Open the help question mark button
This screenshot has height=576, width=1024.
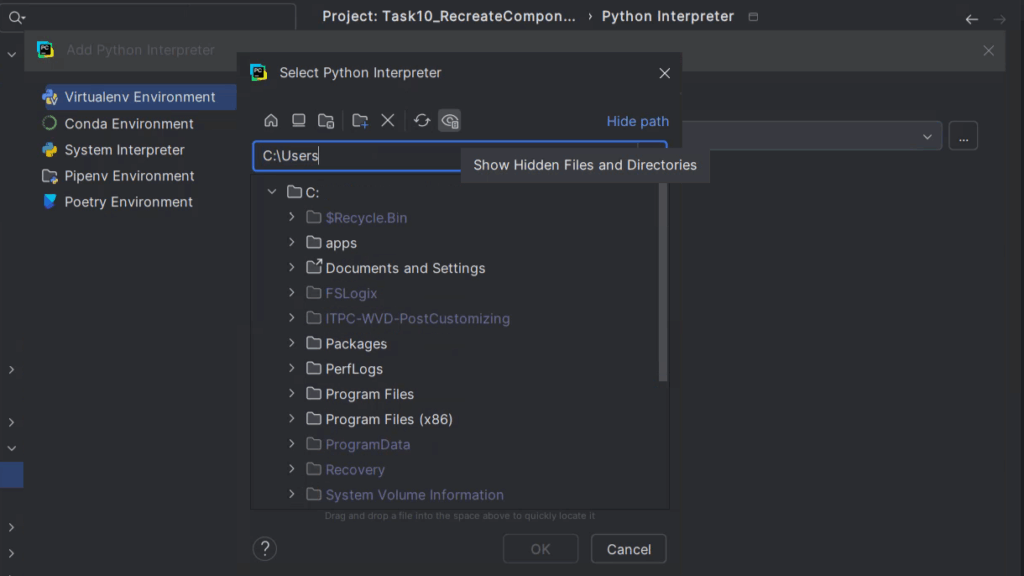[264, 548]
